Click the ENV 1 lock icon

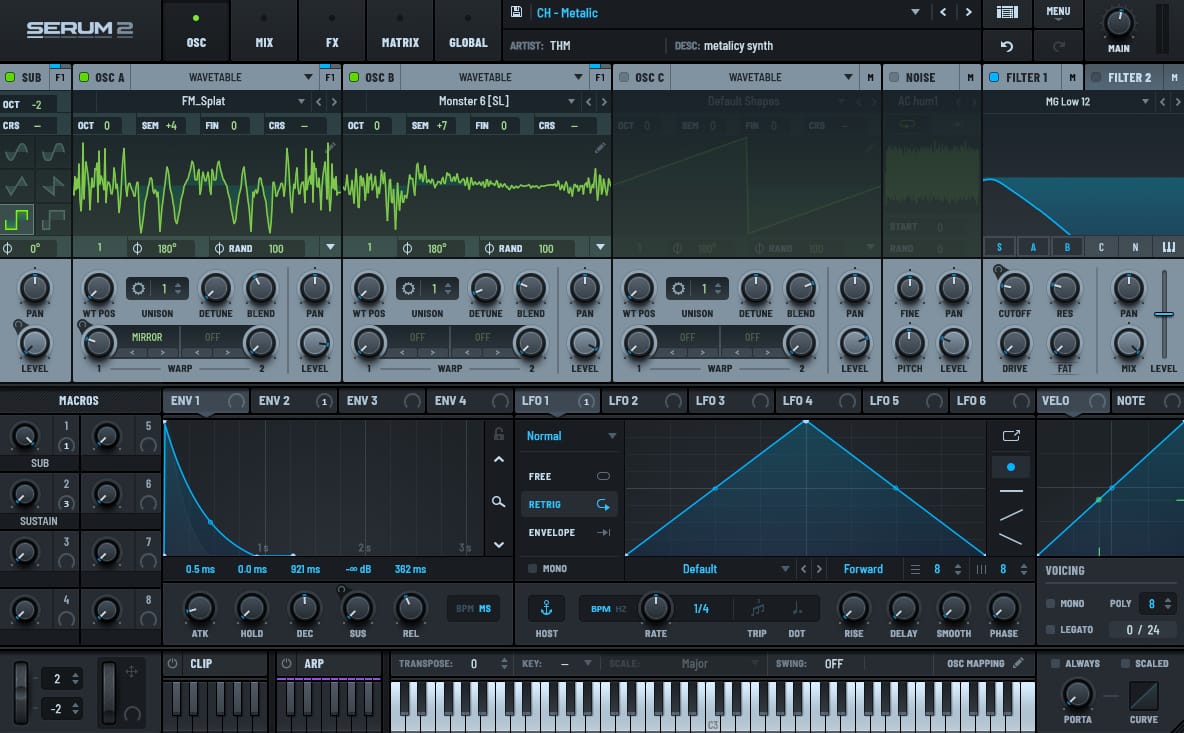[x=498, y=434]
